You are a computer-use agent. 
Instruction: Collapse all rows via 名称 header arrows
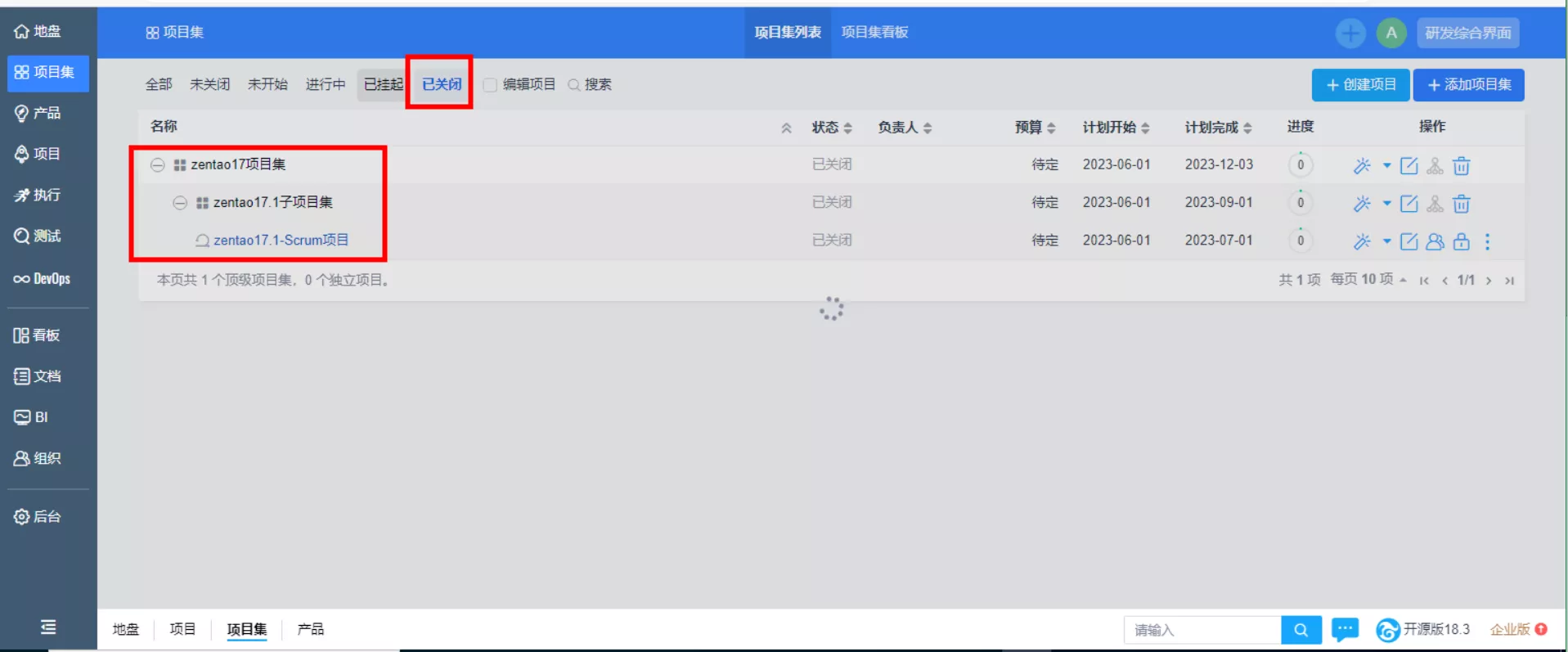pos(786,128)
